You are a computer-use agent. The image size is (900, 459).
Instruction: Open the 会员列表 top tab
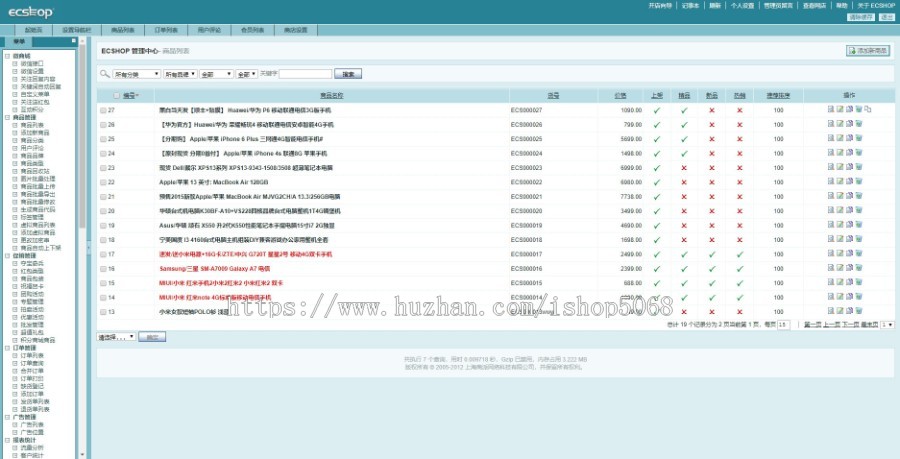point(253,30)
